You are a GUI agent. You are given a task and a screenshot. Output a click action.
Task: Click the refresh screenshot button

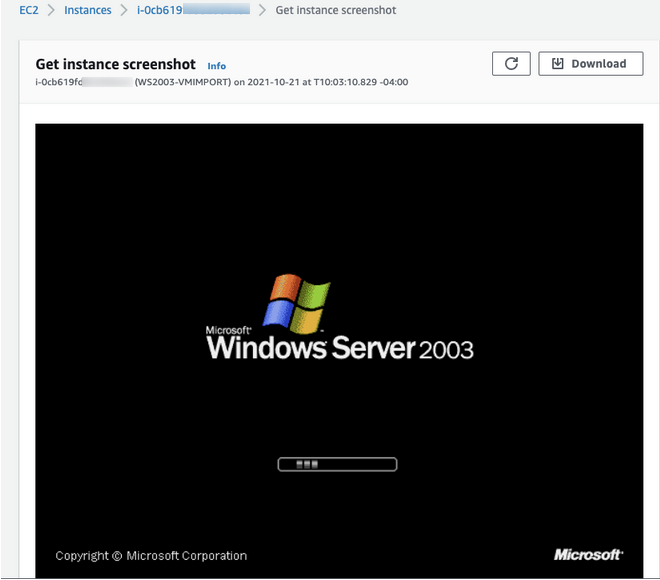[x=511, y=64]
